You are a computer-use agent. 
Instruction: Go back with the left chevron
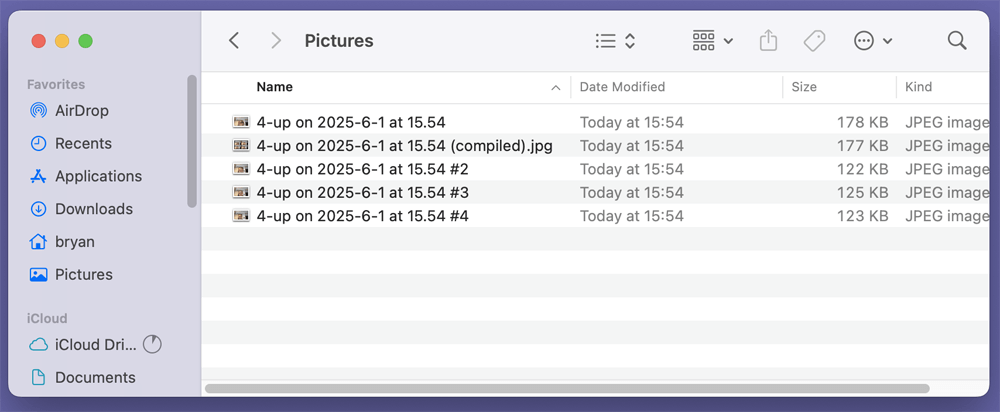(x=234, y=41)
